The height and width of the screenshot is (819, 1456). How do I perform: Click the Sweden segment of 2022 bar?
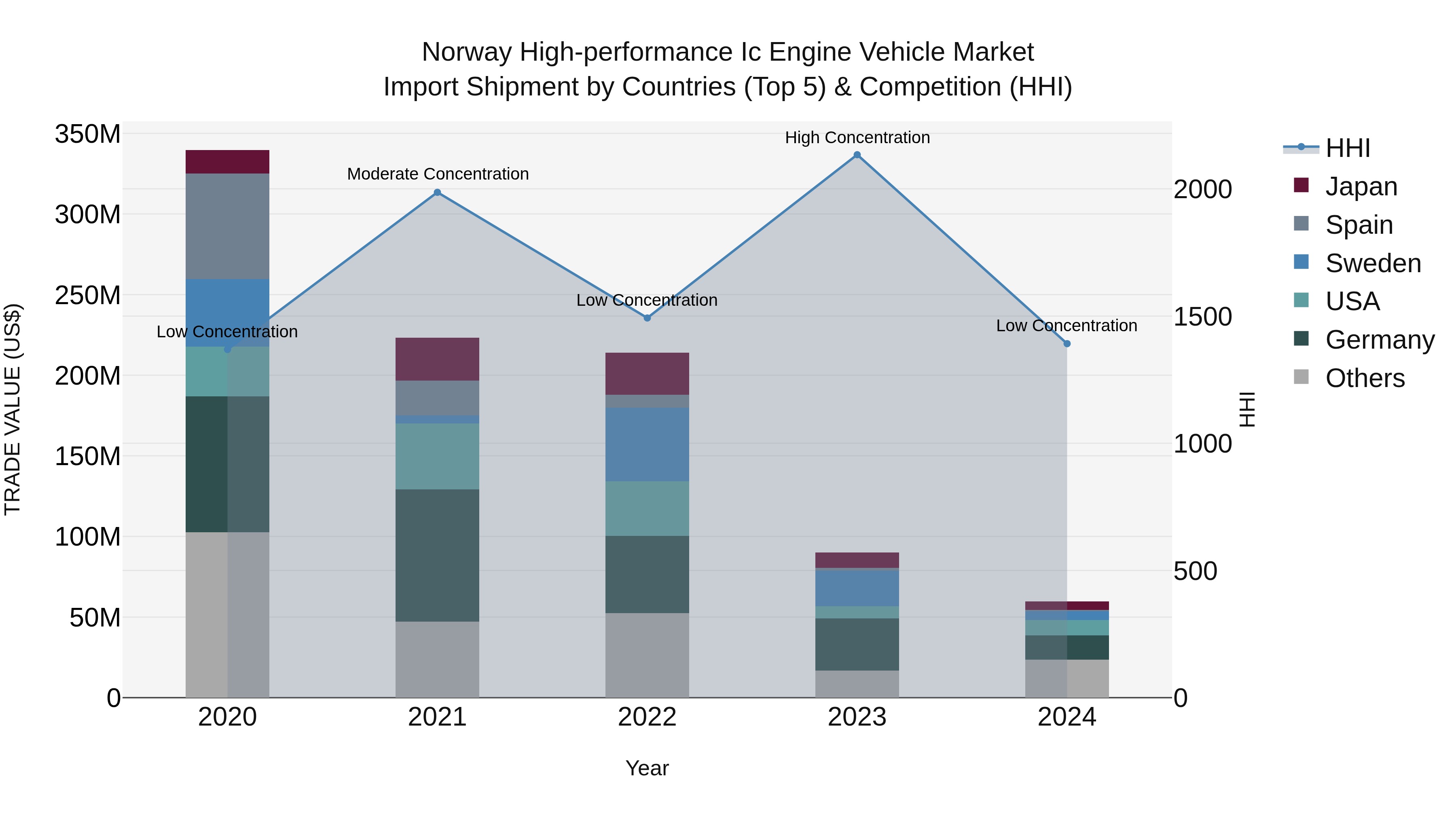tap(647, 445)
